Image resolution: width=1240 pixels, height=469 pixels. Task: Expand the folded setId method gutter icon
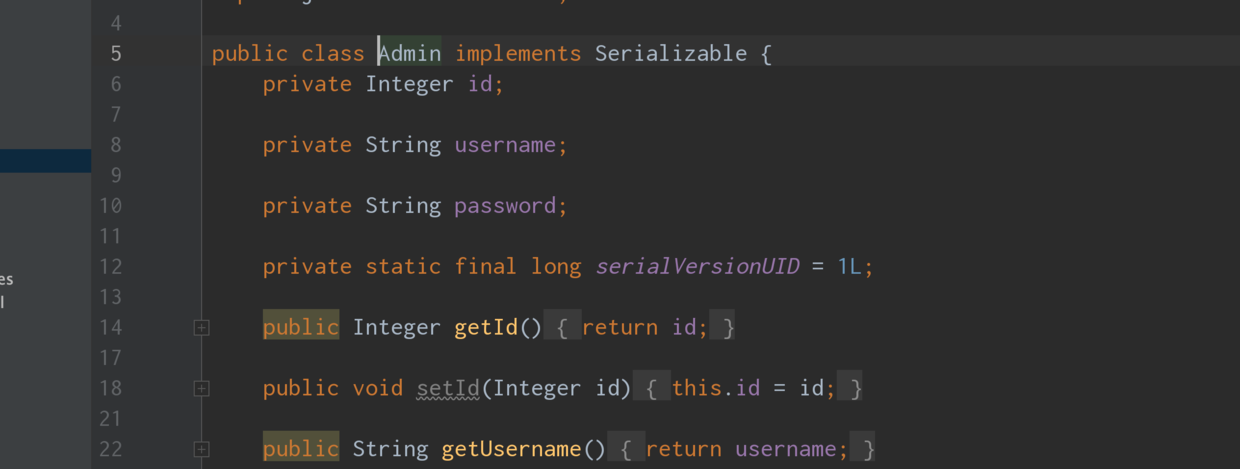click(201, 388)
